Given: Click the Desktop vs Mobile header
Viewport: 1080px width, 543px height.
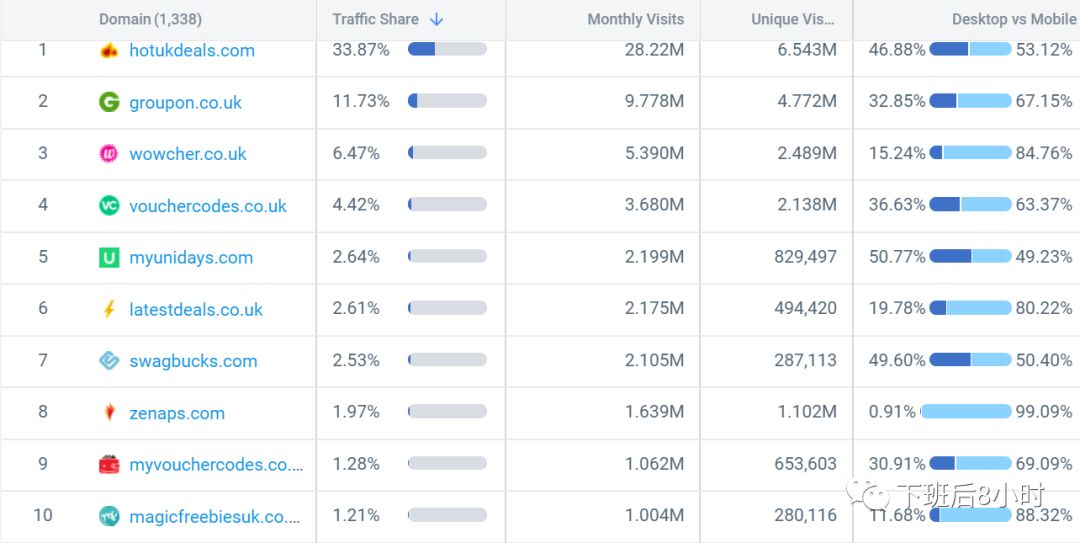Looking at the screenshot, I should [x=1013, y=19].
